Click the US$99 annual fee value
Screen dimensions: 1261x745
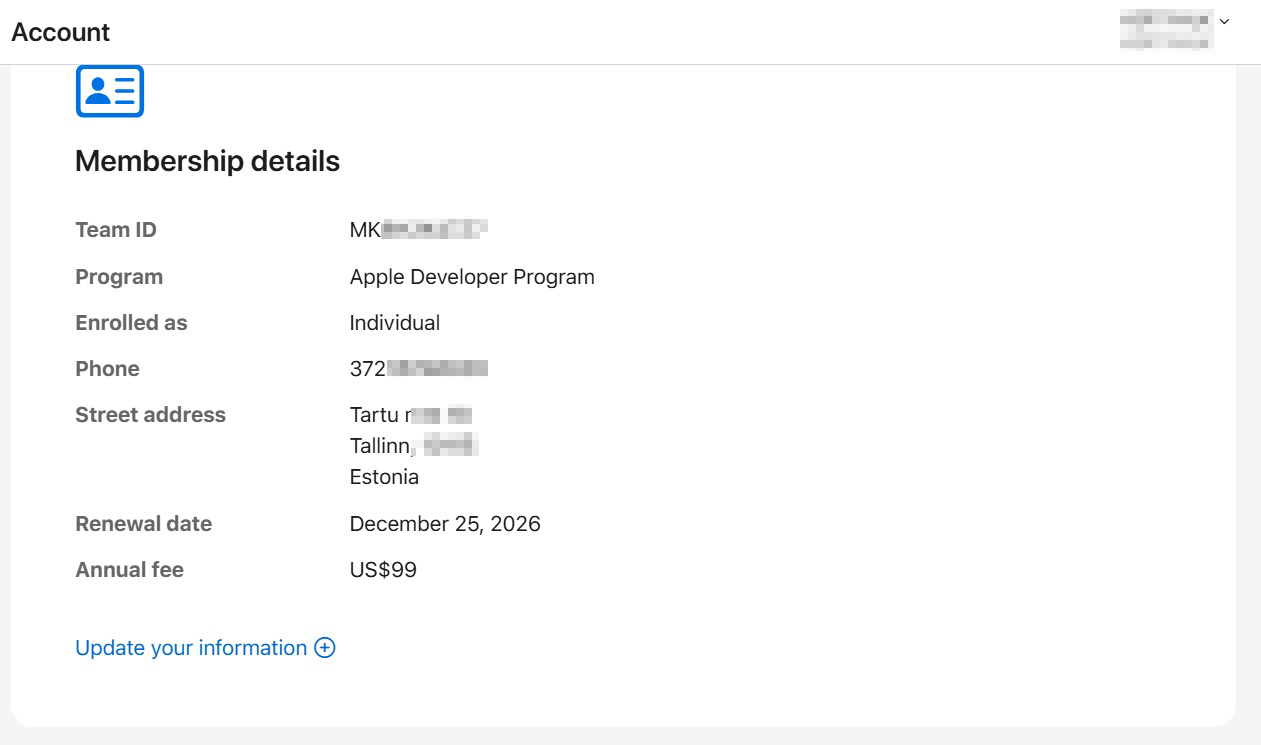[x=383, y=570]
